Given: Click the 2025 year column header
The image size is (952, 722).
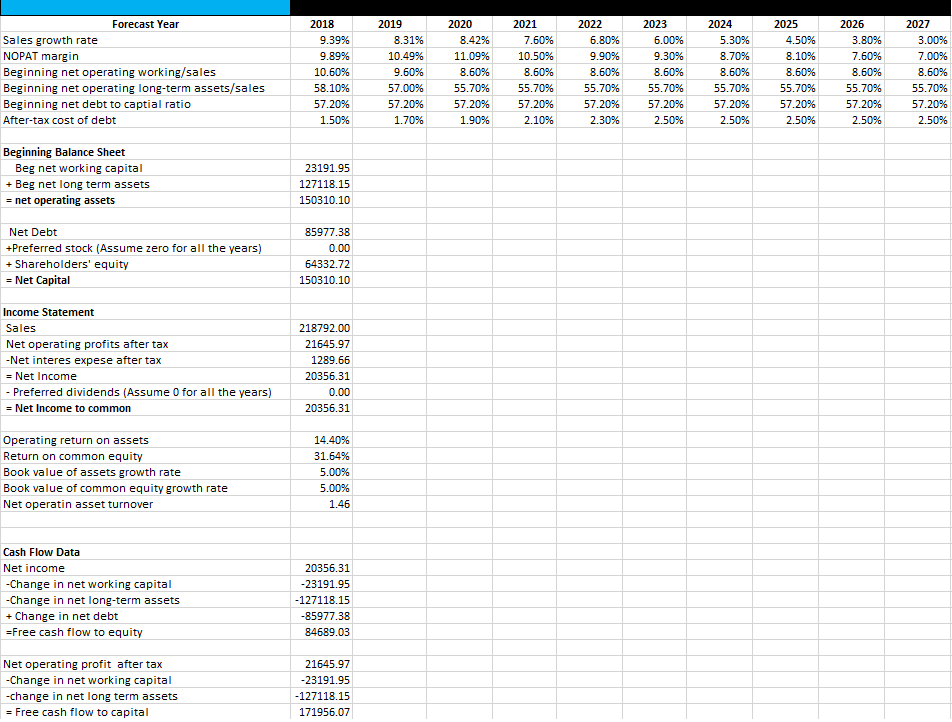Looking at the screenshot, I should coord(786,24).
